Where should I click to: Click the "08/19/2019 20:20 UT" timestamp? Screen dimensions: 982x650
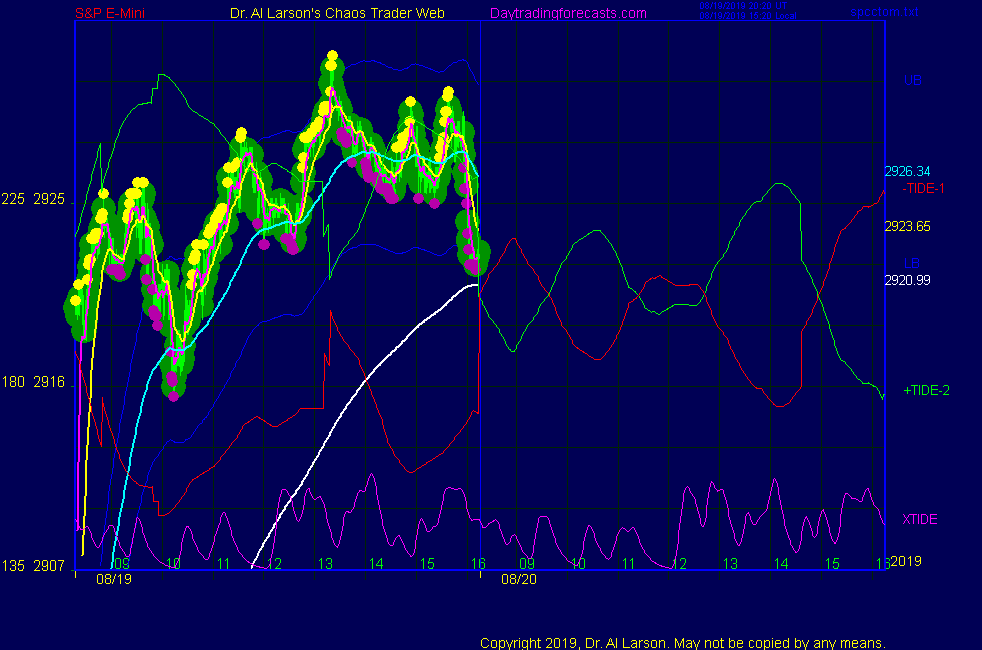pyautogui.click(x=743, y=6)
